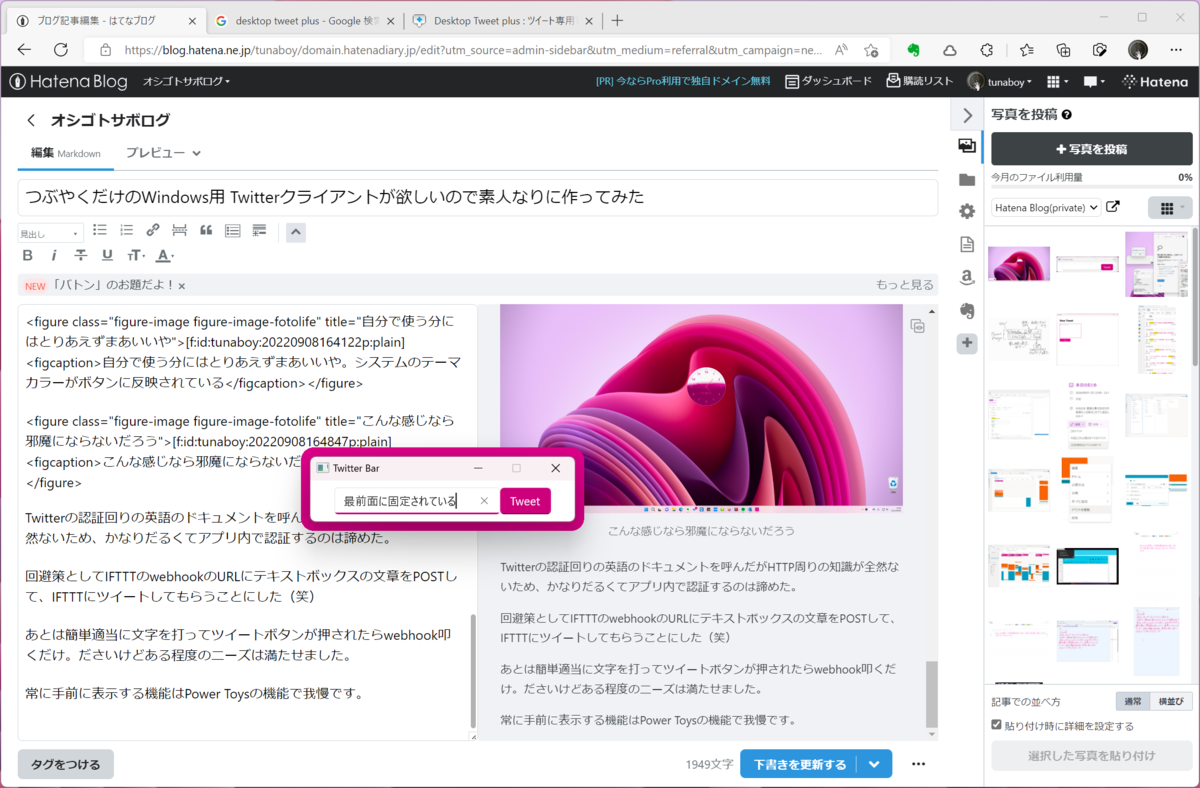Apply underline formatting
This screenshot has height=788, width=1200.
tap(107, 256)
